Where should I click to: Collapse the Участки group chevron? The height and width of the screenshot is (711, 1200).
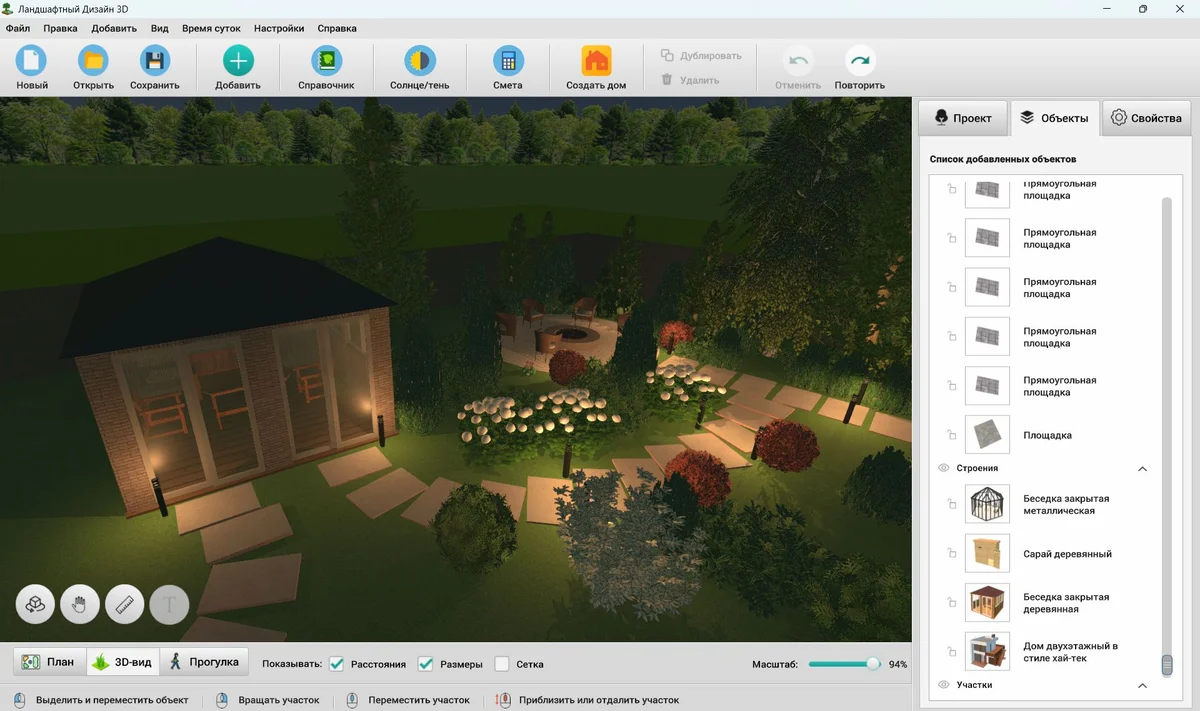[x=1143, y=685]
